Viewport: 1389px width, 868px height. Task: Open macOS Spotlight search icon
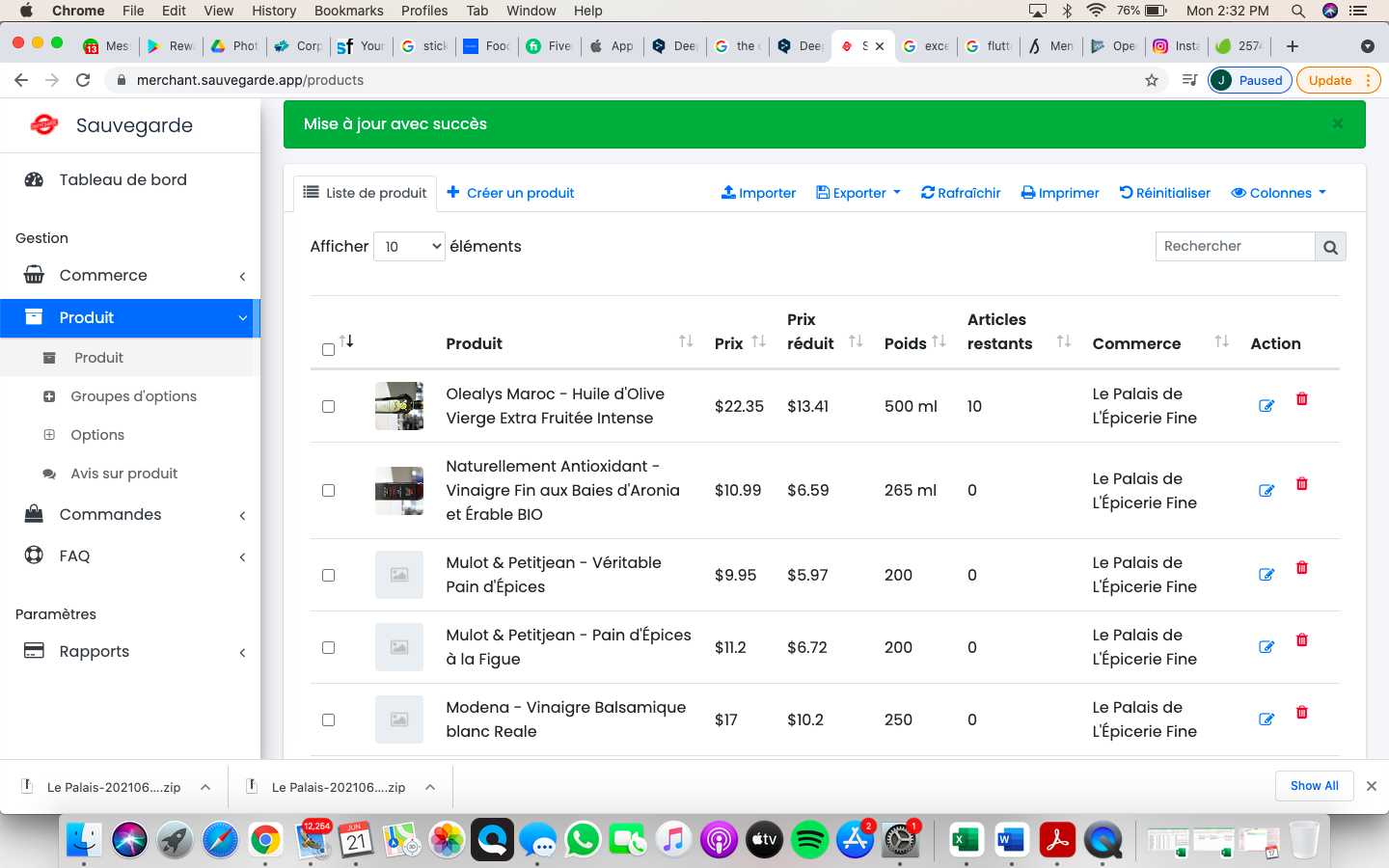click(x=1298, y=11)
